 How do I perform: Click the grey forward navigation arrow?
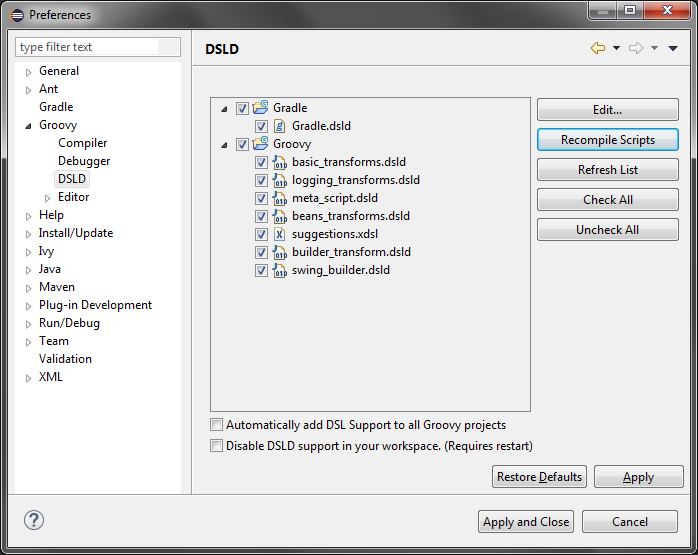coord(636,48)
